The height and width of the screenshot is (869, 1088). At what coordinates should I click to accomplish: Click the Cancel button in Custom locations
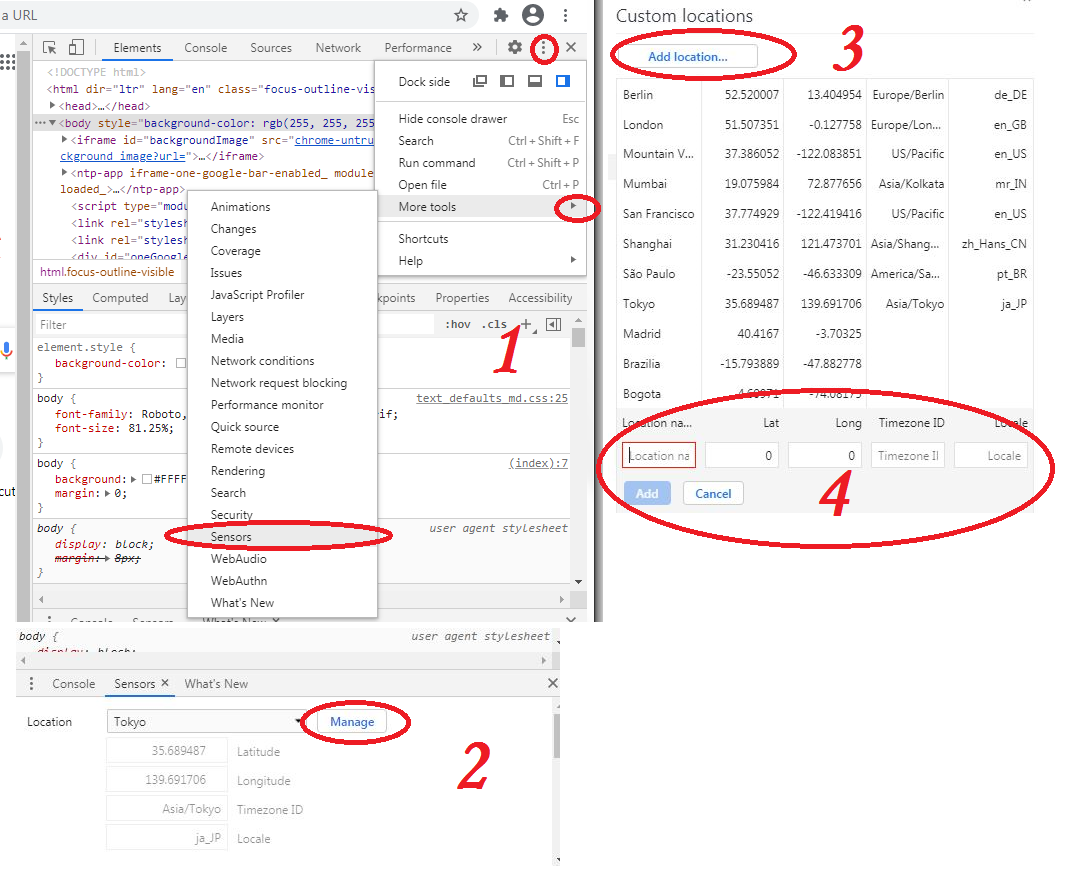tap(713, 493)
